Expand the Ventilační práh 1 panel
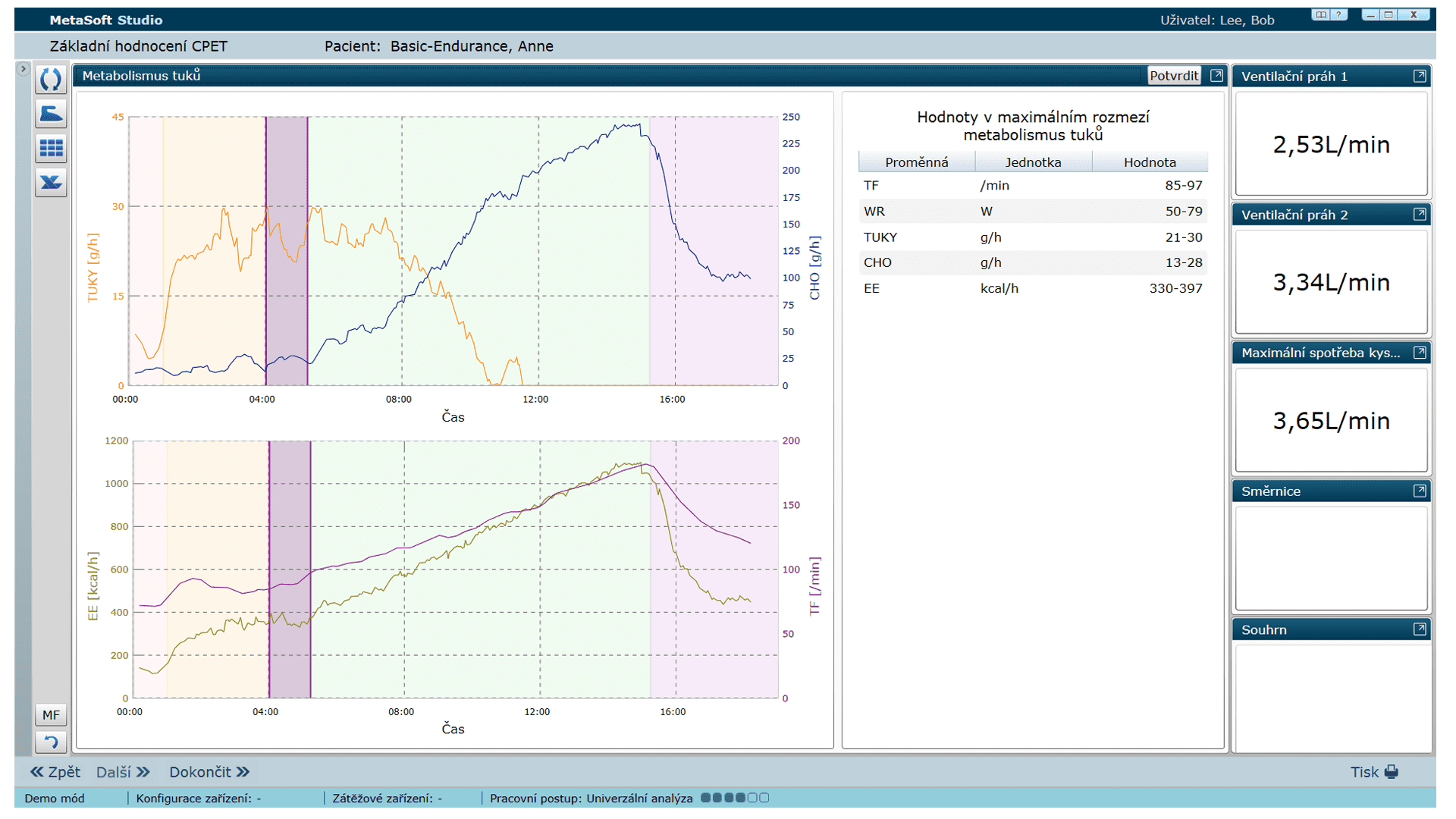This screenshot has width=1456, height=819. point(1420,76)
